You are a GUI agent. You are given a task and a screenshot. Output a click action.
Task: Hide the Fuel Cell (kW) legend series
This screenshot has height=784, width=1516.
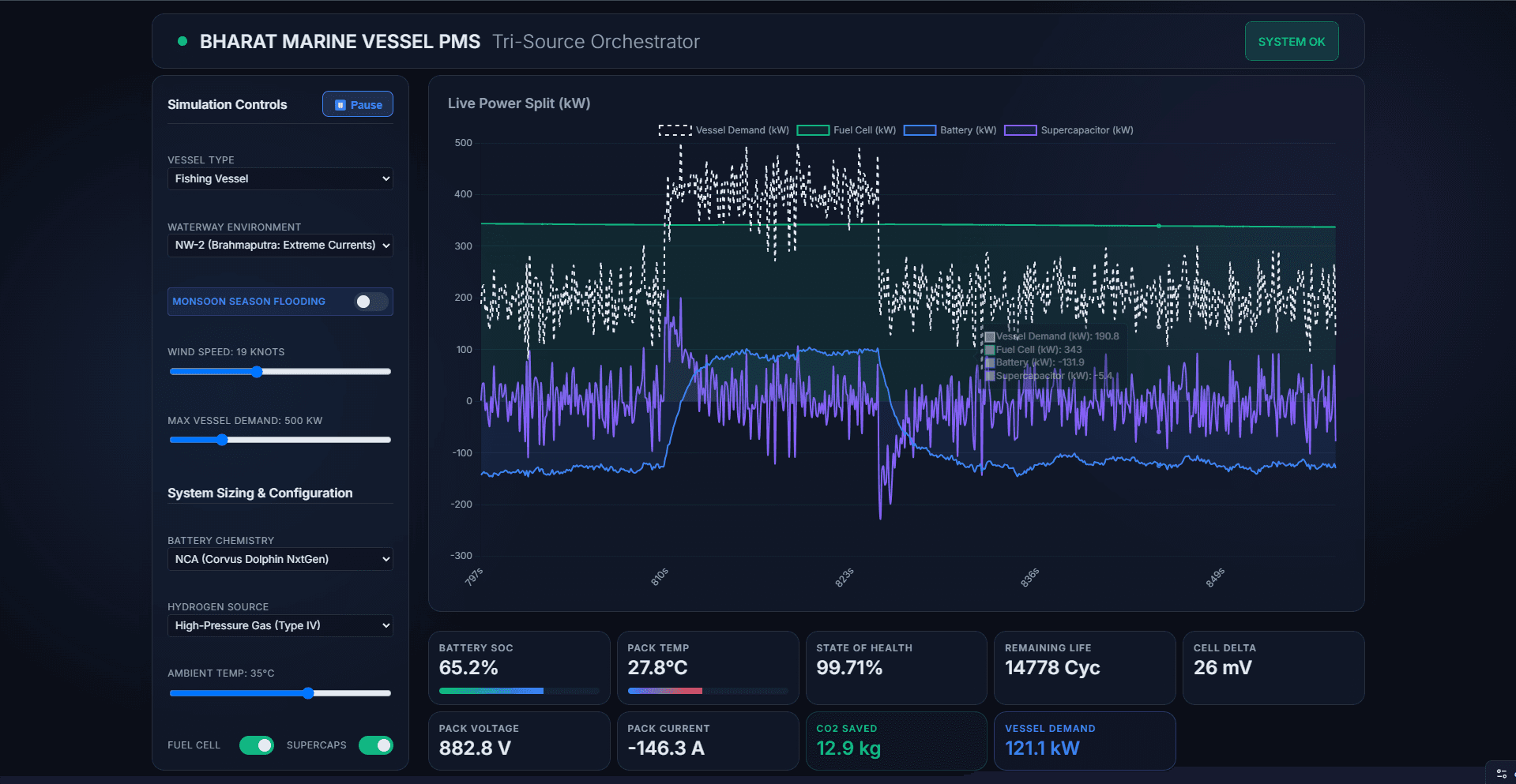tap(846, 130)
